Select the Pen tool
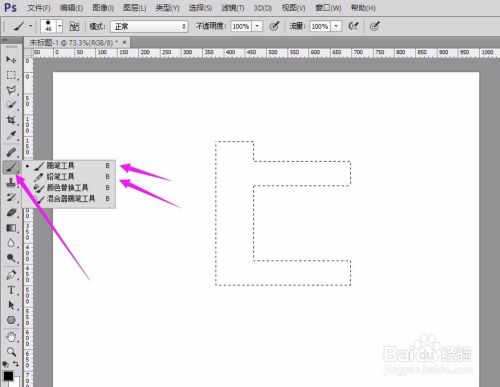 coord(11,275)
